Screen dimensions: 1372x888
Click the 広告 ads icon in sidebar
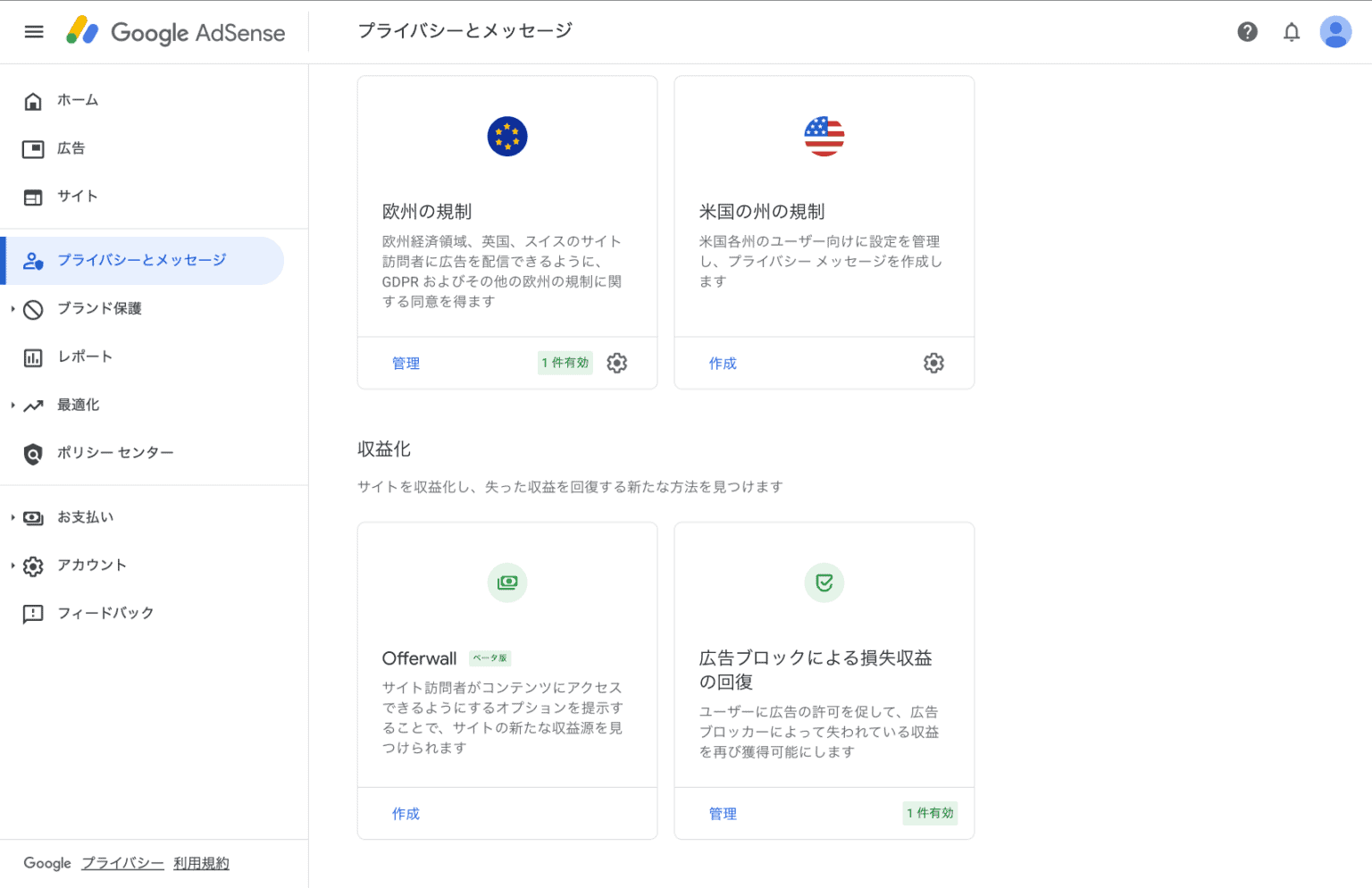point(33,148)
